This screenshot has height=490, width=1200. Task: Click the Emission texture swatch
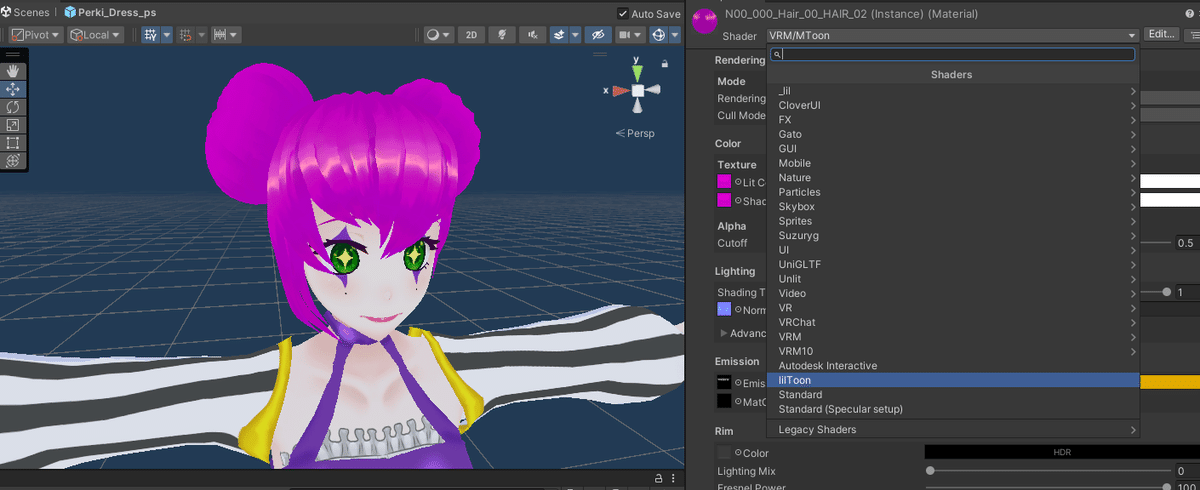pos(724,383)
